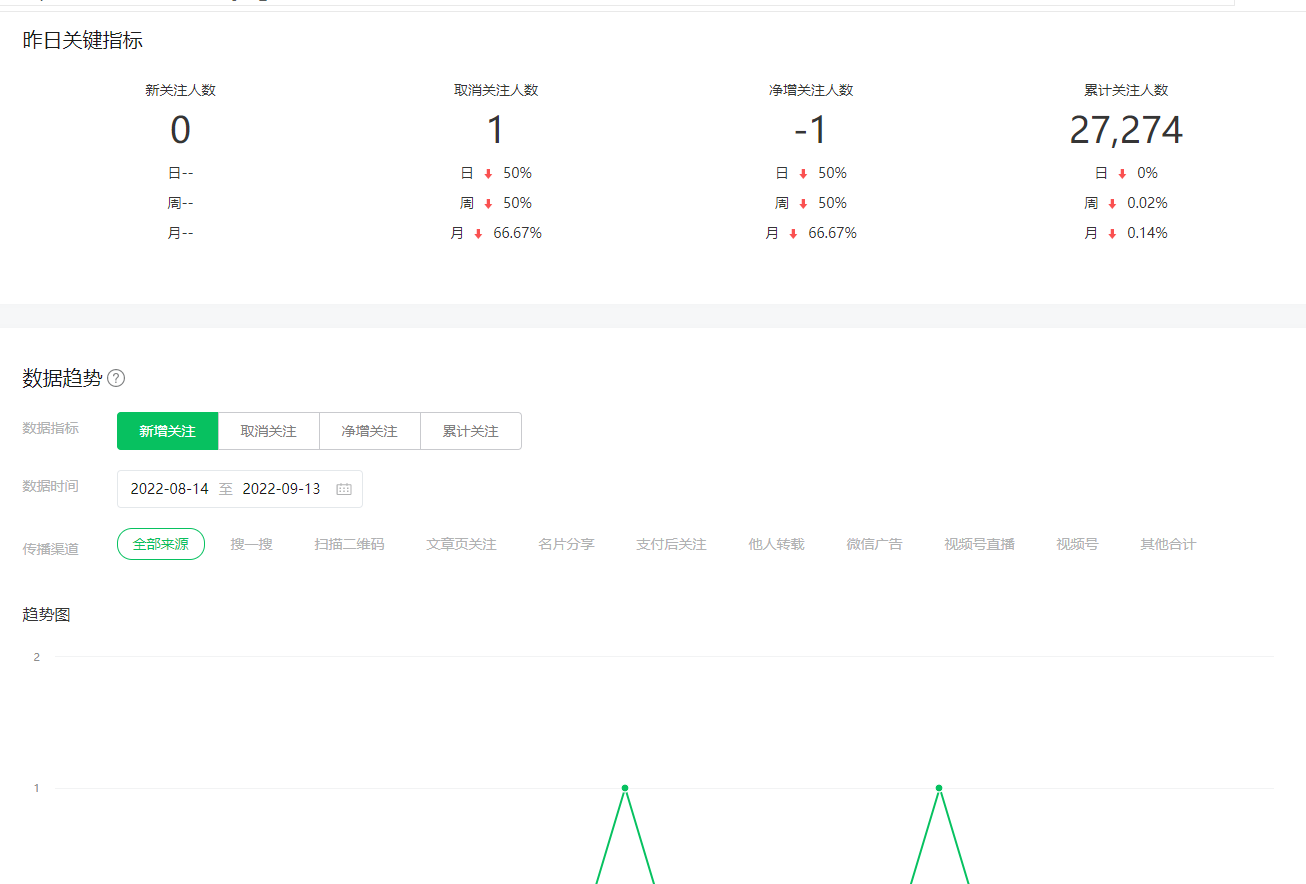Select the 新增关注 metric tab
Image resolution: width=1306 pixels, height=884 pixels.
(168, 431)
